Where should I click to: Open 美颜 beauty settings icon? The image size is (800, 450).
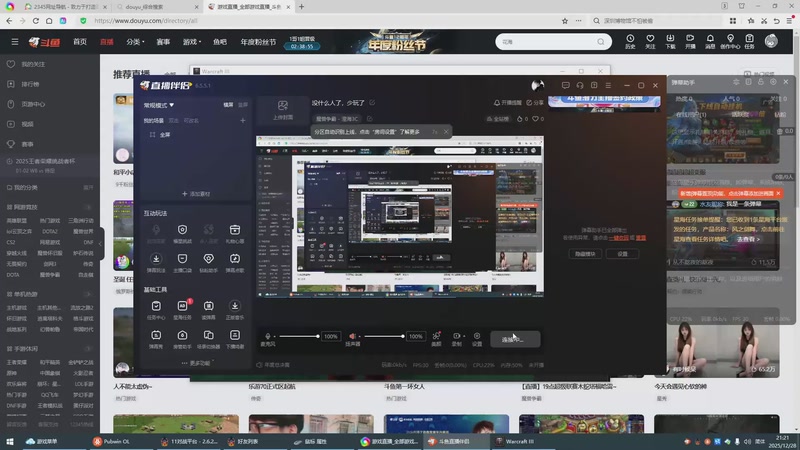tap(436, 338)
